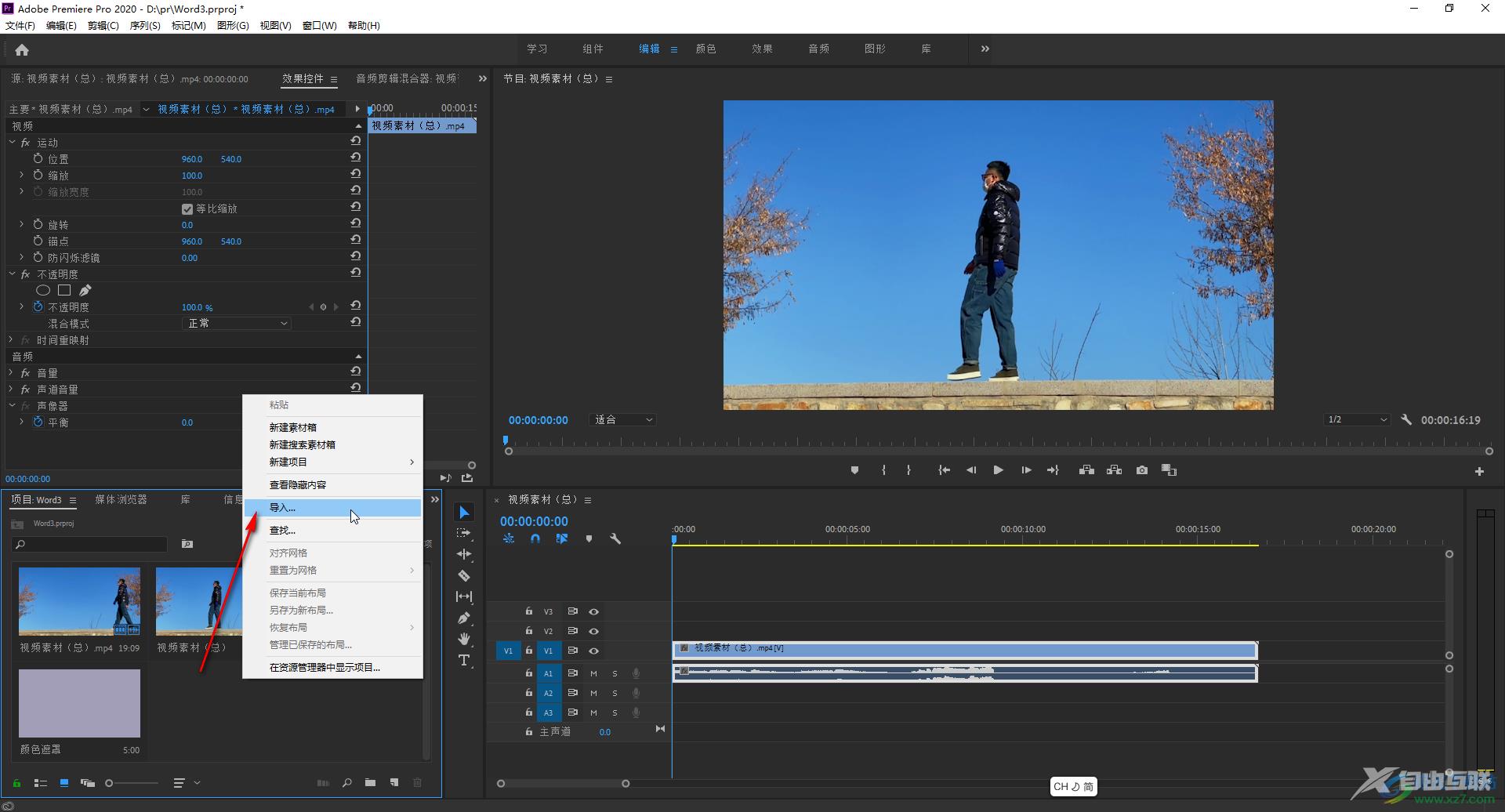The image size is (1505, 812).
Task: Open Program monitor settings wrench
Action: click(1406, 420)
